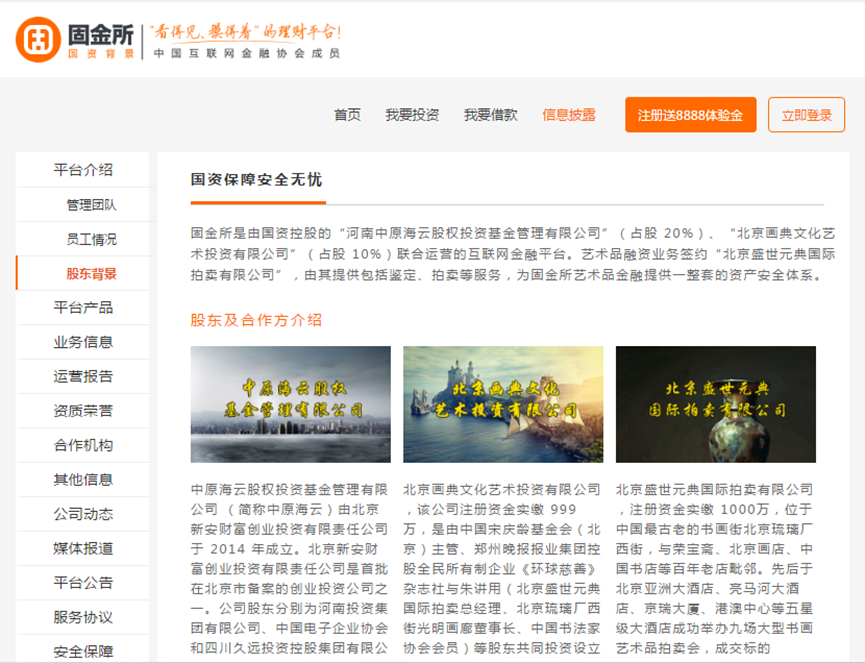The width and height of the screenshot is (865, 663).
Task: Click the 立即登录 button
Action: pyautogui.click(x=807, y=115)
